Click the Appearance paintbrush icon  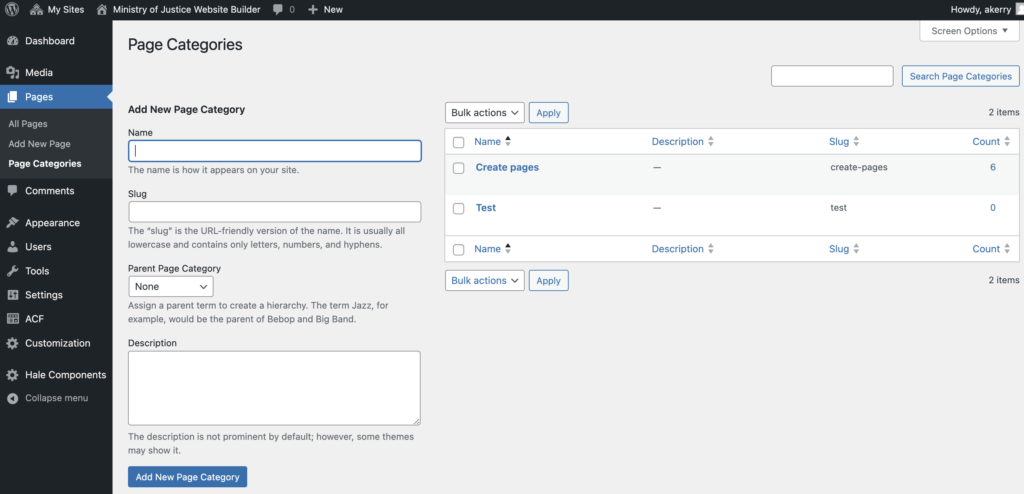12,223
